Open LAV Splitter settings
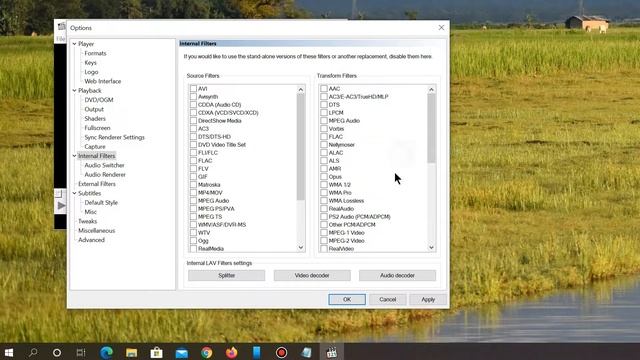The height and width of the screenshot is (360, 640). coord(227,276)
